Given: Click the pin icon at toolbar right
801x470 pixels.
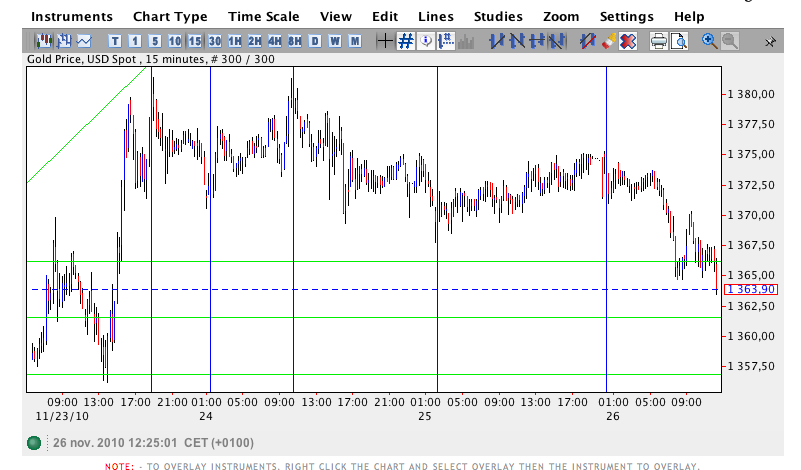Looking at the screenshot, I should [771, 42].
